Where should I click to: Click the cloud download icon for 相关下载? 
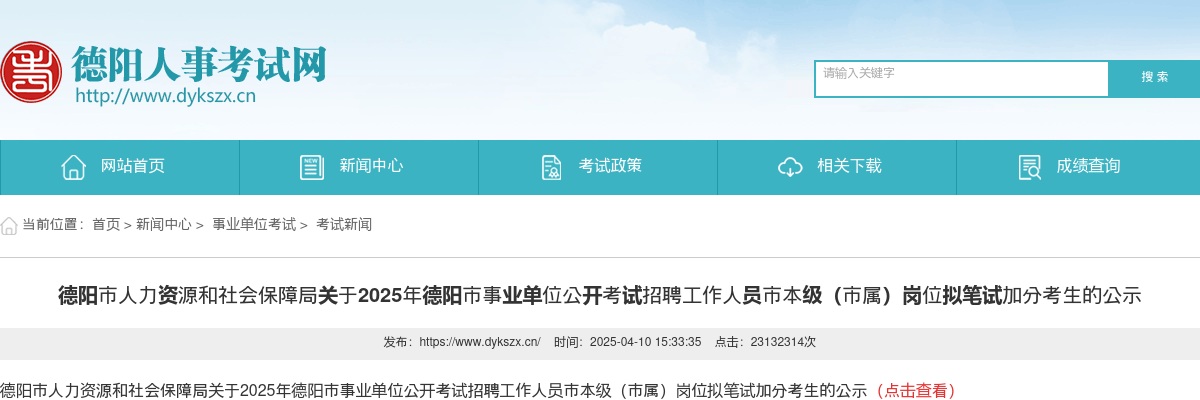790,167
